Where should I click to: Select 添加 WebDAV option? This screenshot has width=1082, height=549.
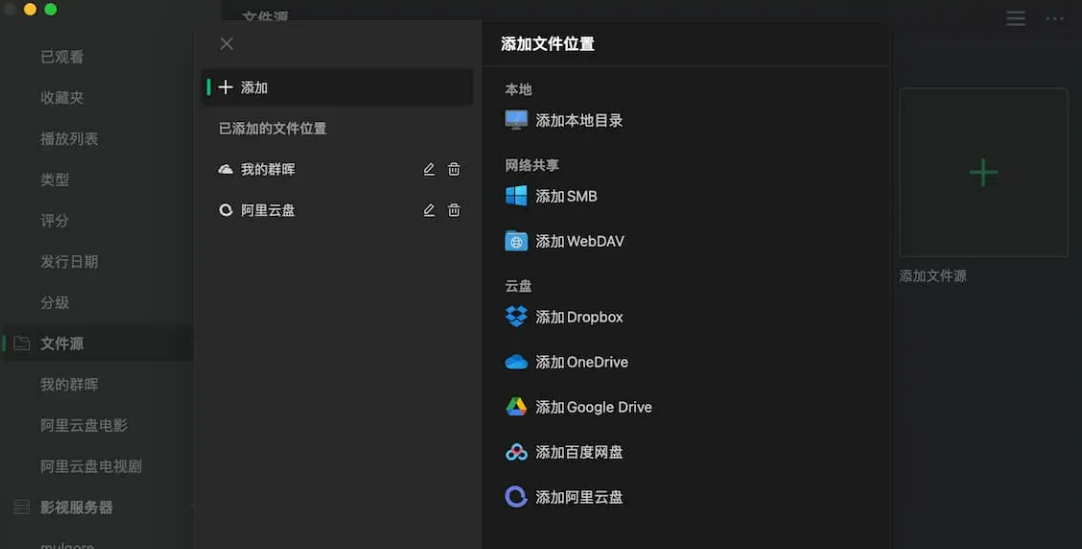coord(580,241)
